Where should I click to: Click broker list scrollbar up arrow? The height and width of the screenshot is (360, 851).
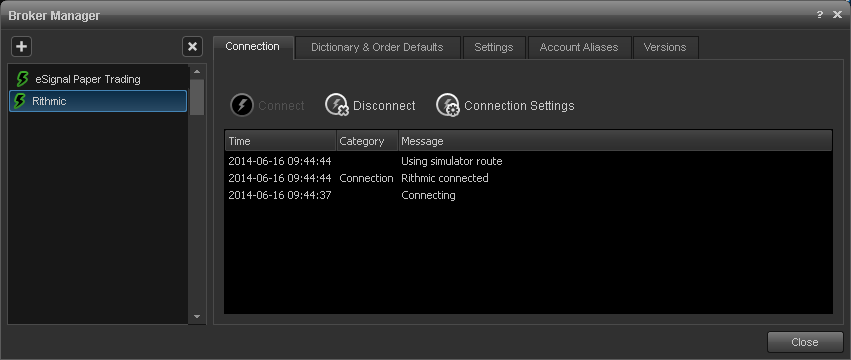tap(196, 72)
